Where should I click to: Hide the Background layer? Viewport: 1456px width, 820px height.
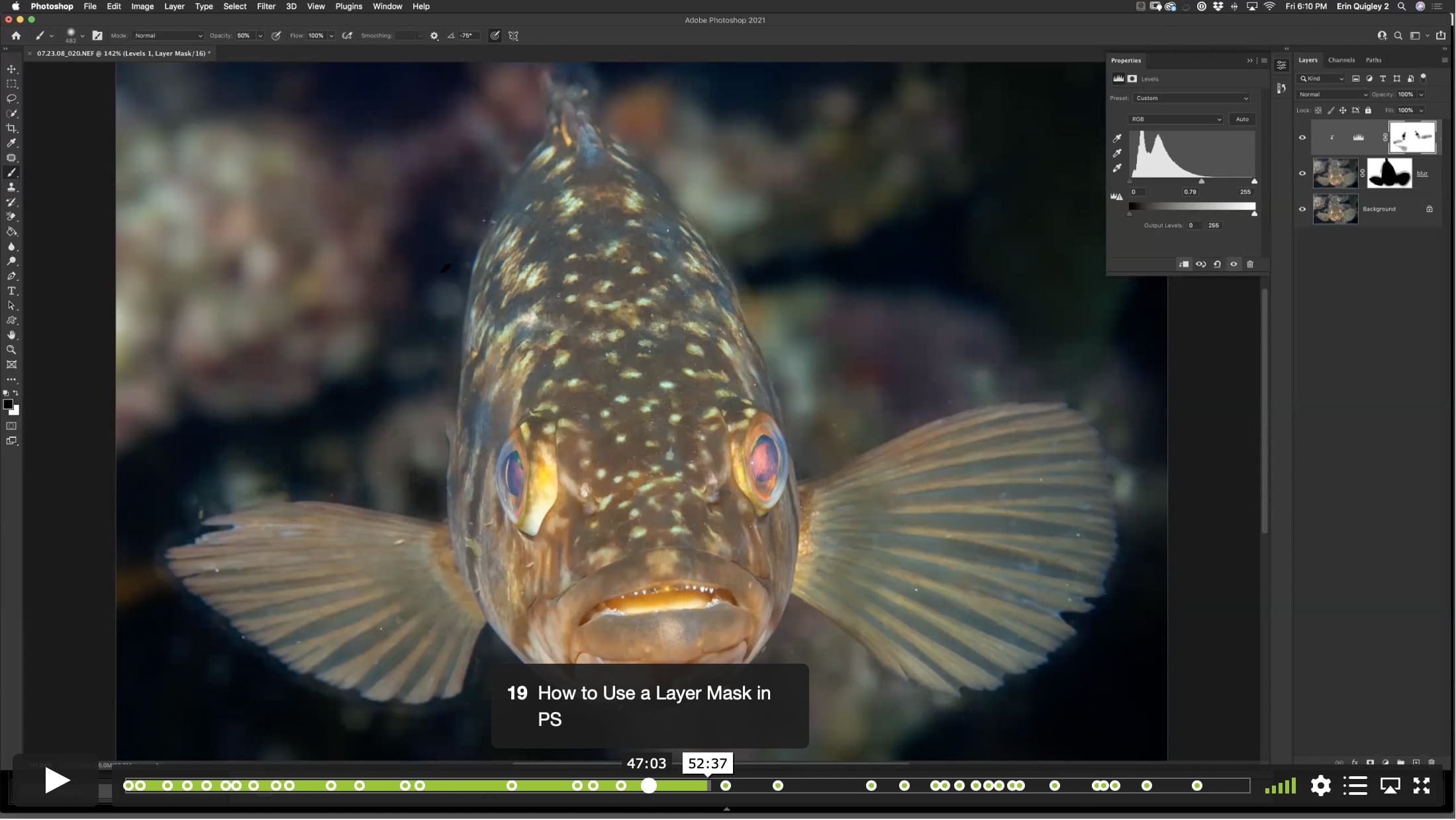(1302, 209)
